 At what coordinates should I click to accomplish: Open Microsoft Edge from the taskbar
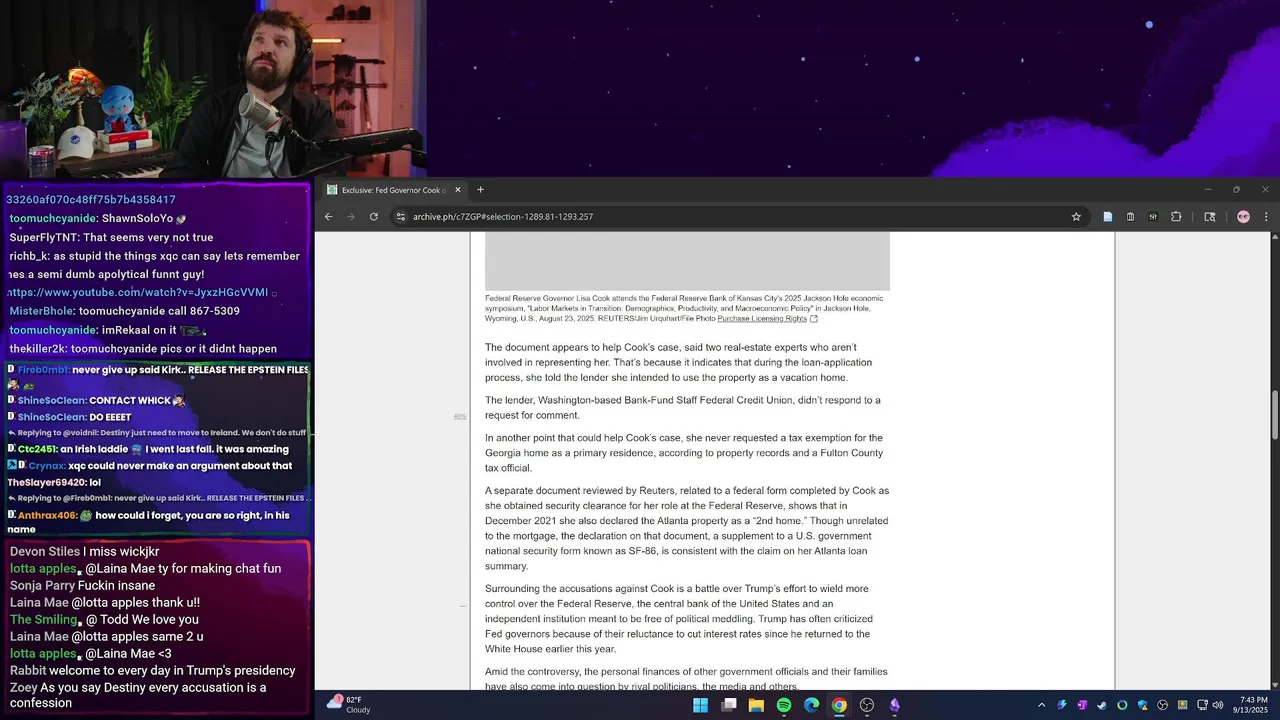coord(811,705)
